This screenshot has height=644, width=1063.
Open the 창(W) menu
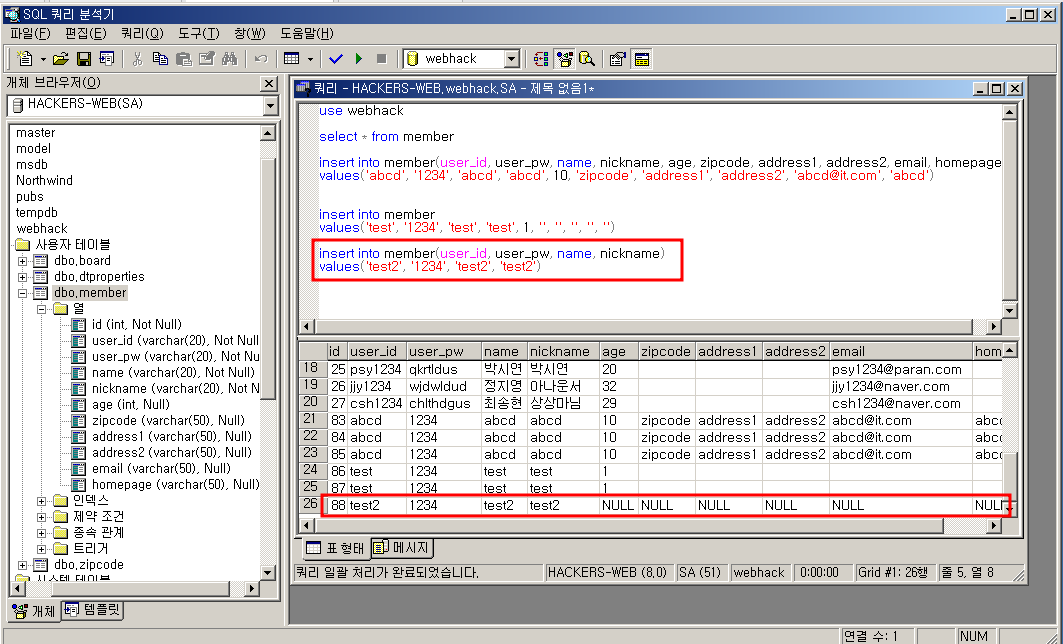[x=249, y=33]
